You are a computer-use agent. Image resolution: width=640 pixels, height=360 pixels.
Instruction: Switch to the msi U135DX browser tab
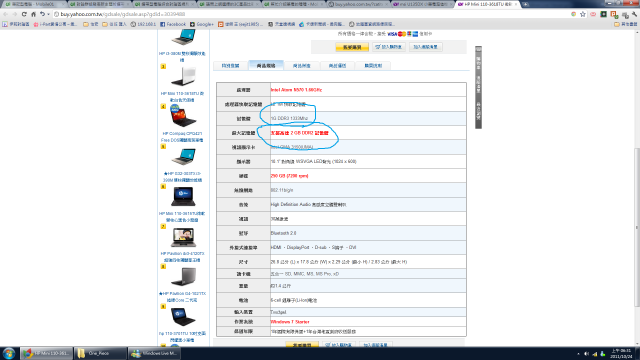421,4
